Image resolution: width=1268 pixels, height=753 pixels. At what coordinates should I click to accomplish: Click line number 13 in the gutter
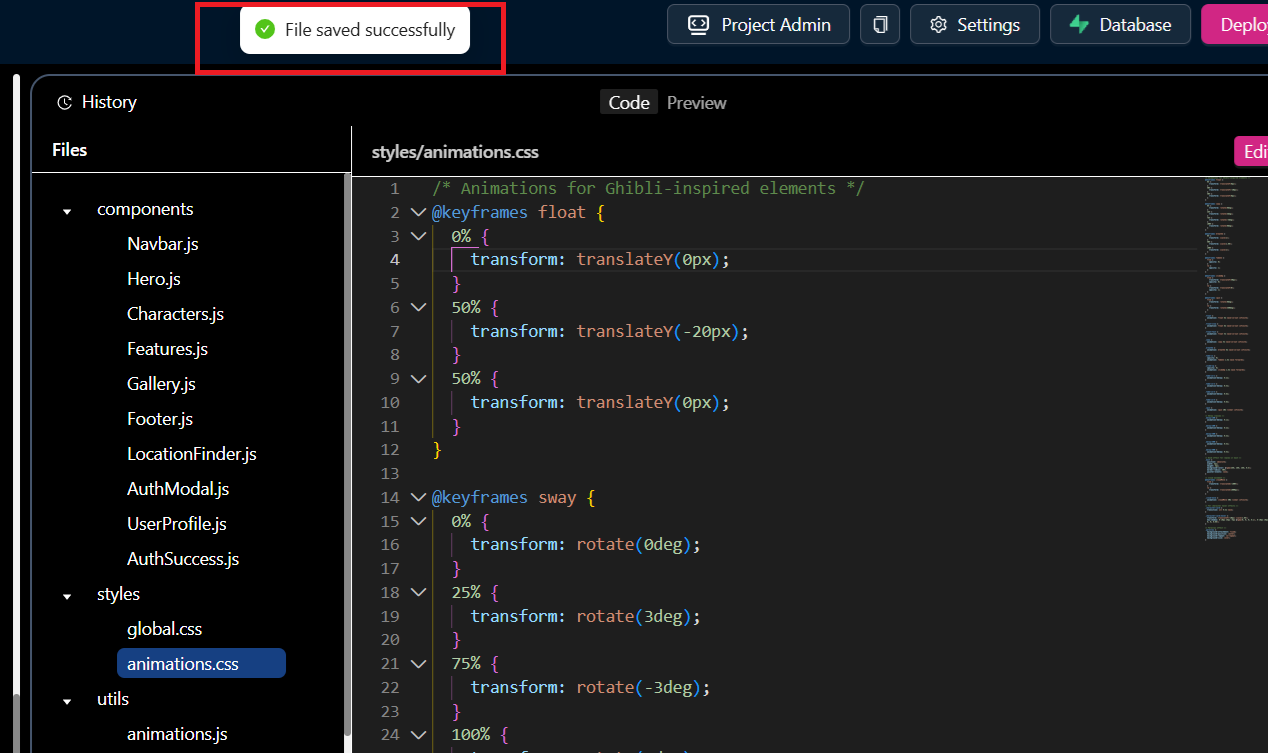pos(390,473)
